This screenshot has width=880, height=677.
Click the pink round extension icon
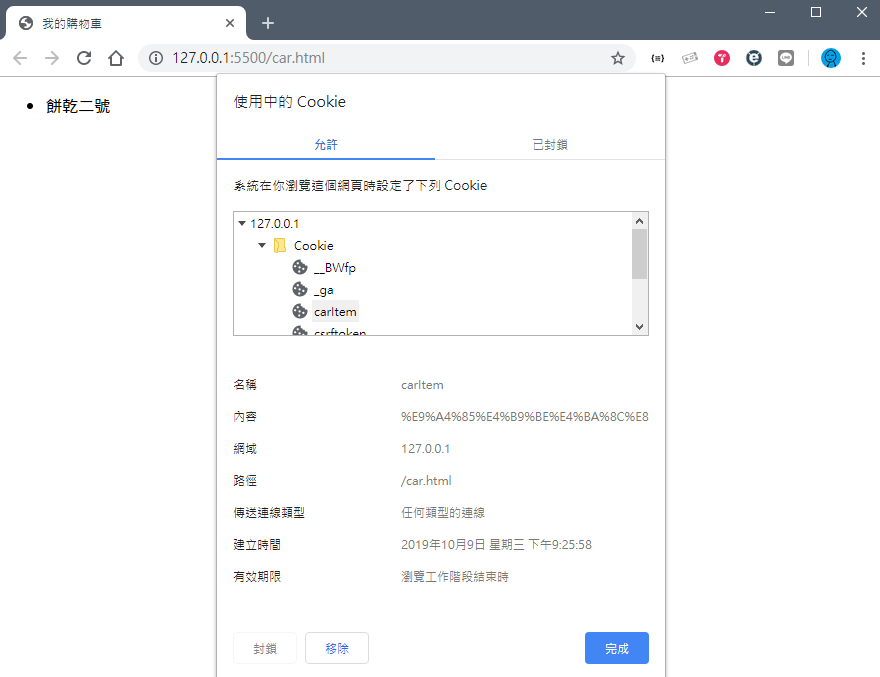[x=722, y=58]
